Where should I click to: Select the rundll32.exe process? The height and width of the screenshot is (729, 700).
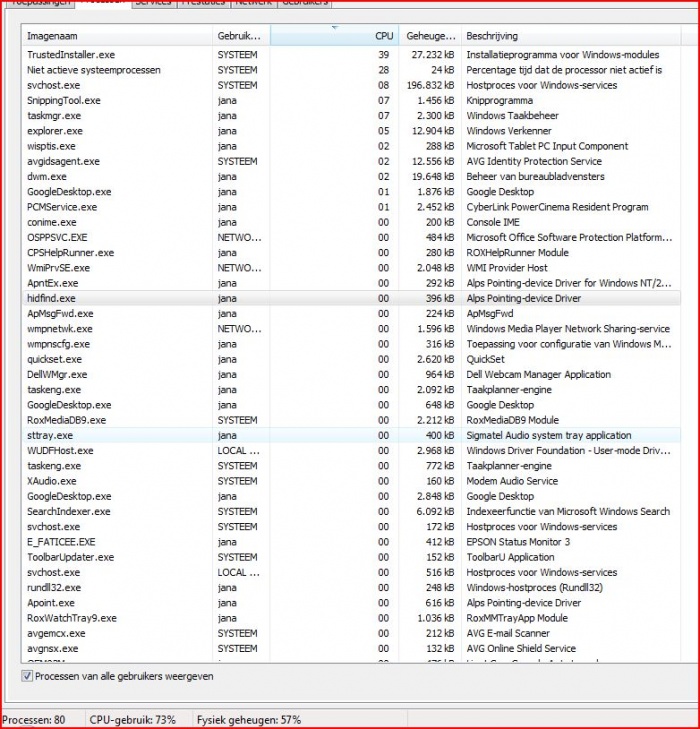(351, 588)
